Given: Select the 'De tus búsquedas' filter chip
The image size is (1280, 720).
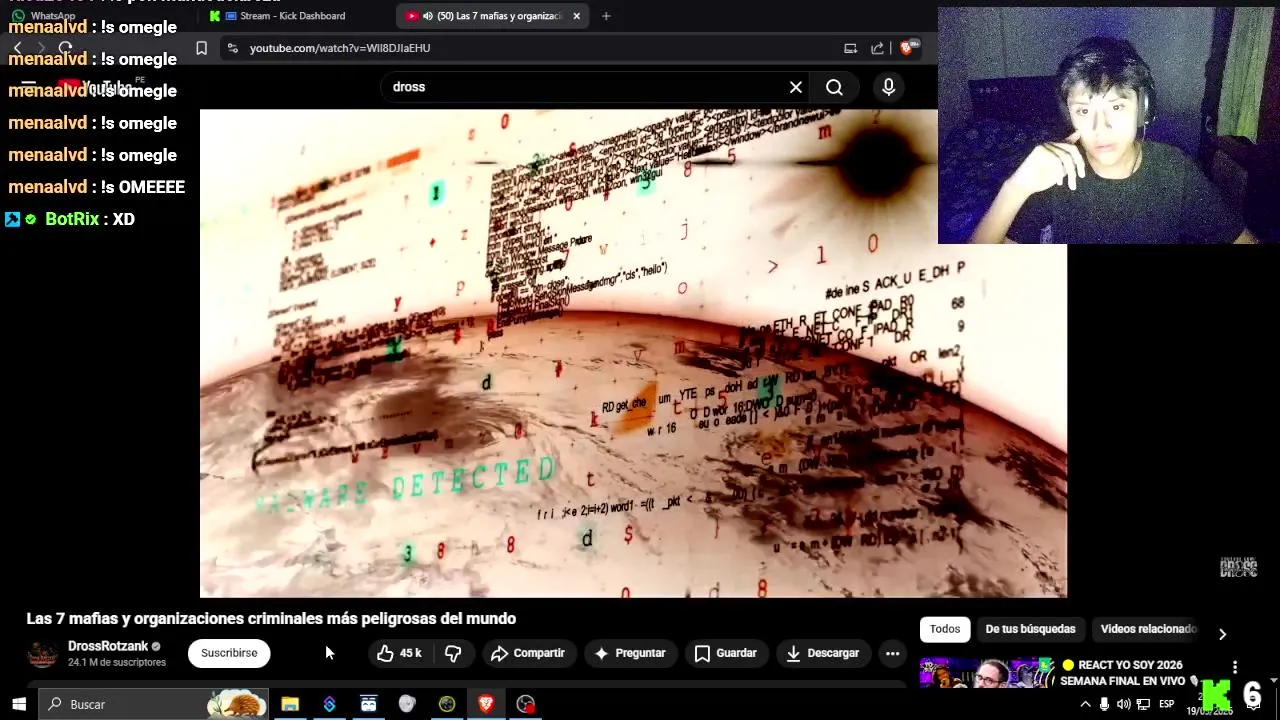Looking at the screenshot, I should coord(1030,629).
